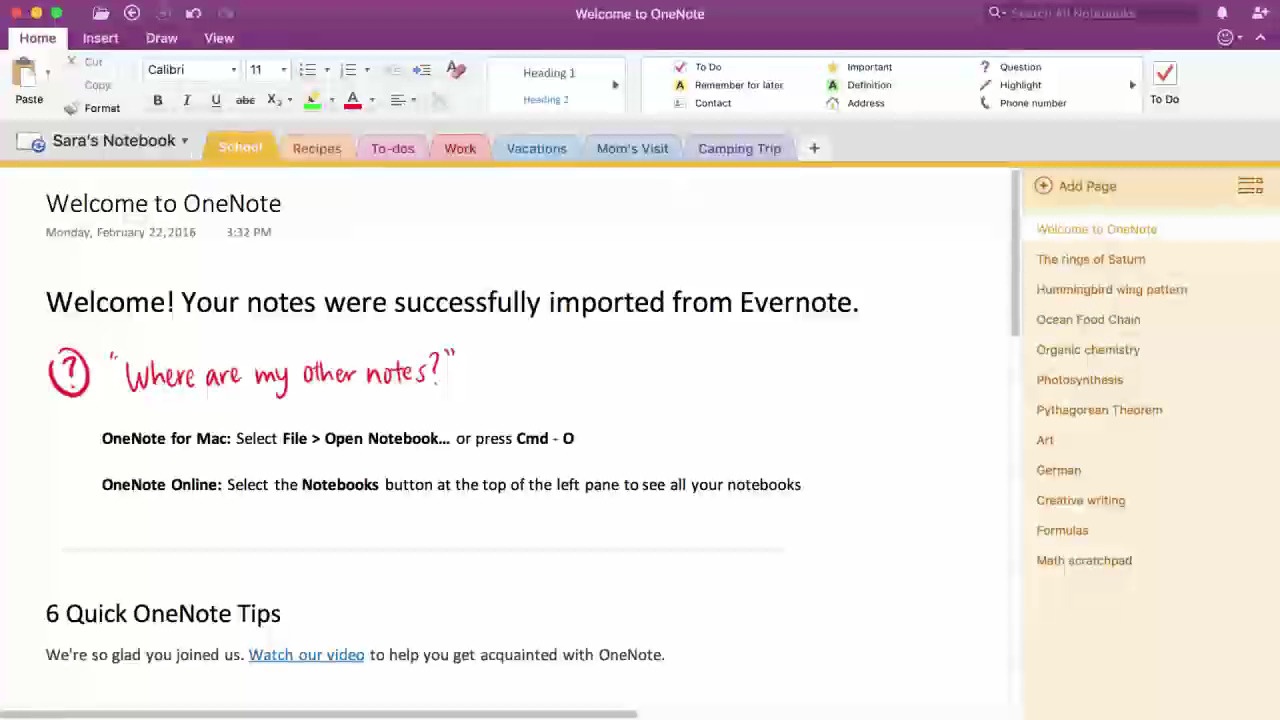1280x720 pixels.
Task: Undo the last action
Action: pos(193,13)
